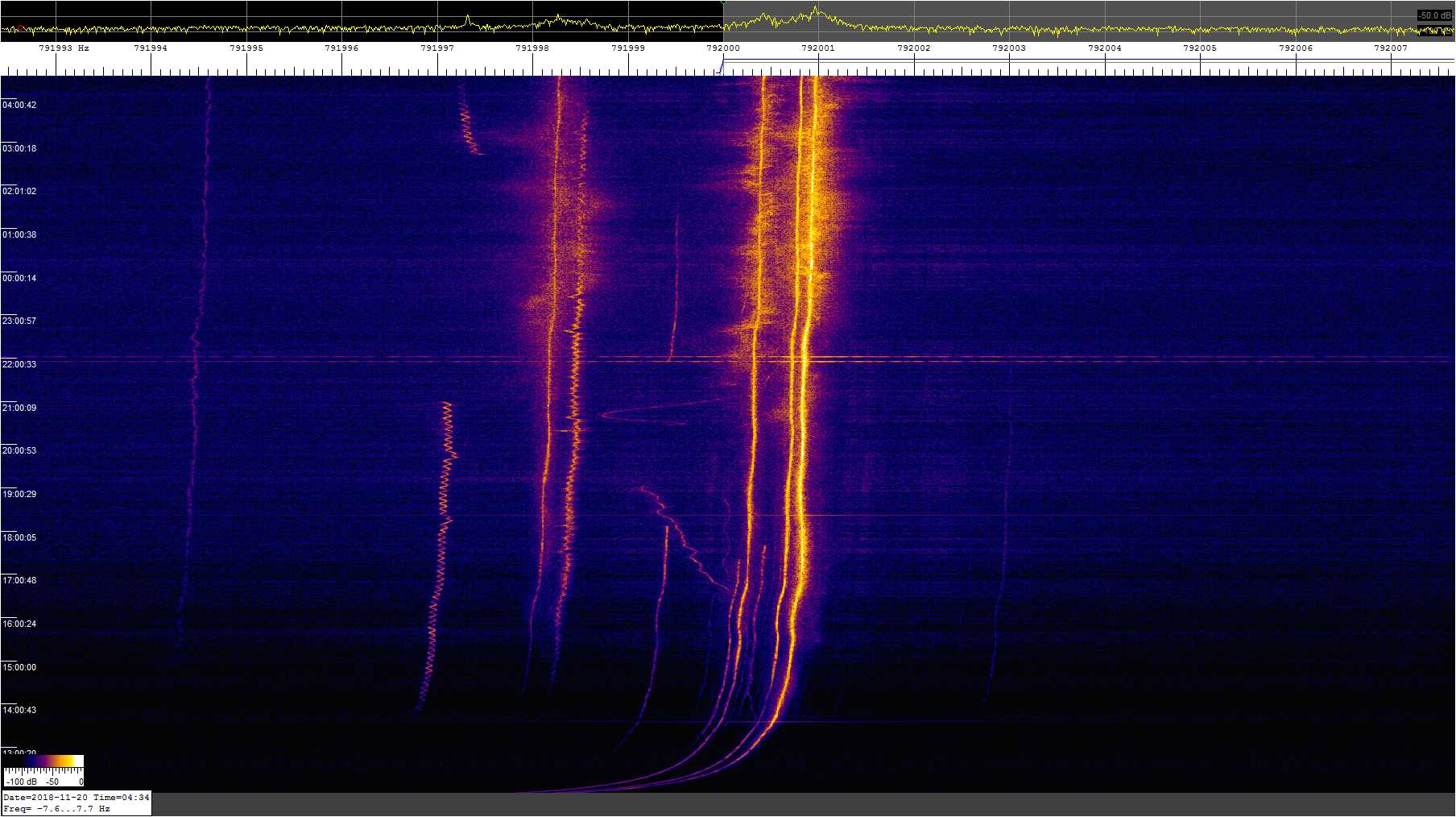1456x817 pixels.
Task: Click the 792003 frequency axis label
Action: click(1009, 48)
